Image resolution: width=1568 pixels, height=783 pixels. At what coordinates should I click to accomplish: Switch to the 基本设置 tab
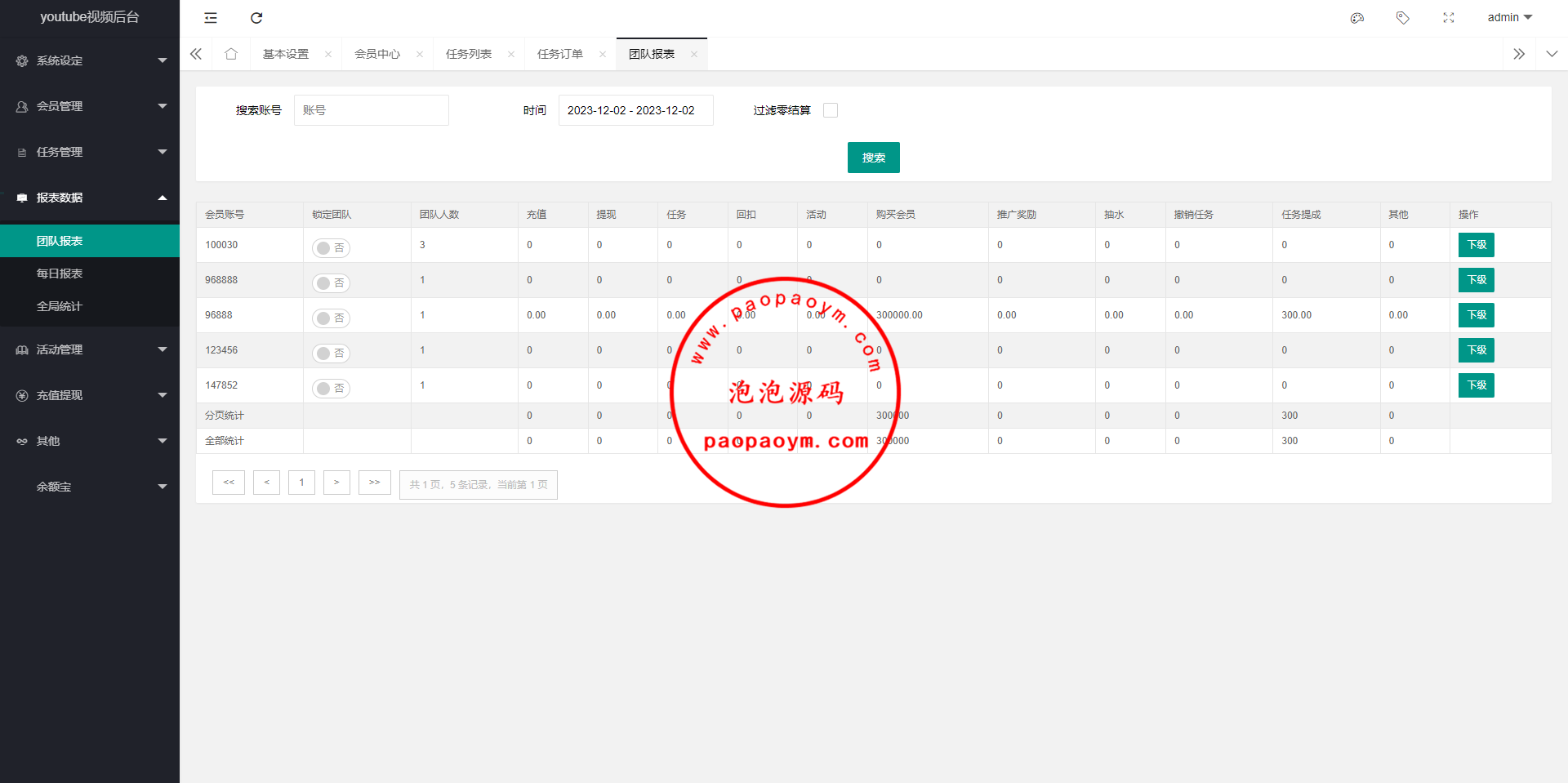[286, 54]
